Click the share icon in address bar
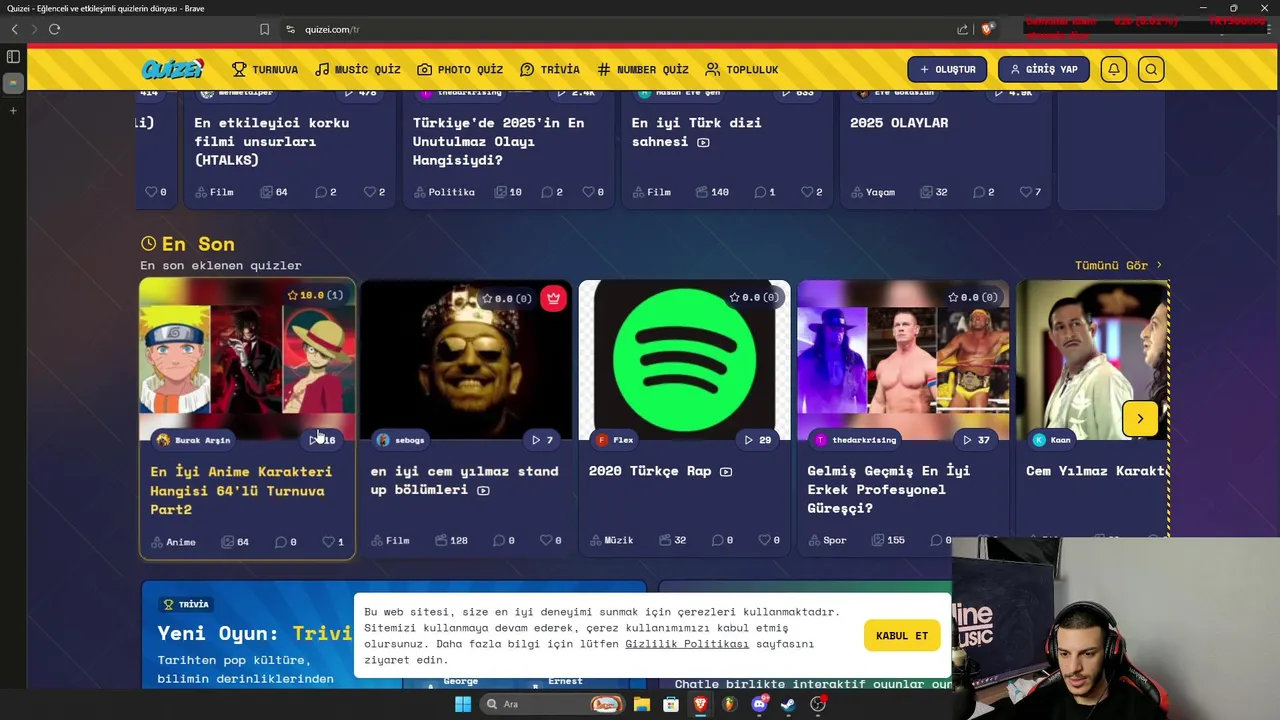Screen dimensions: 1280x720 click(x=962, y=29)
